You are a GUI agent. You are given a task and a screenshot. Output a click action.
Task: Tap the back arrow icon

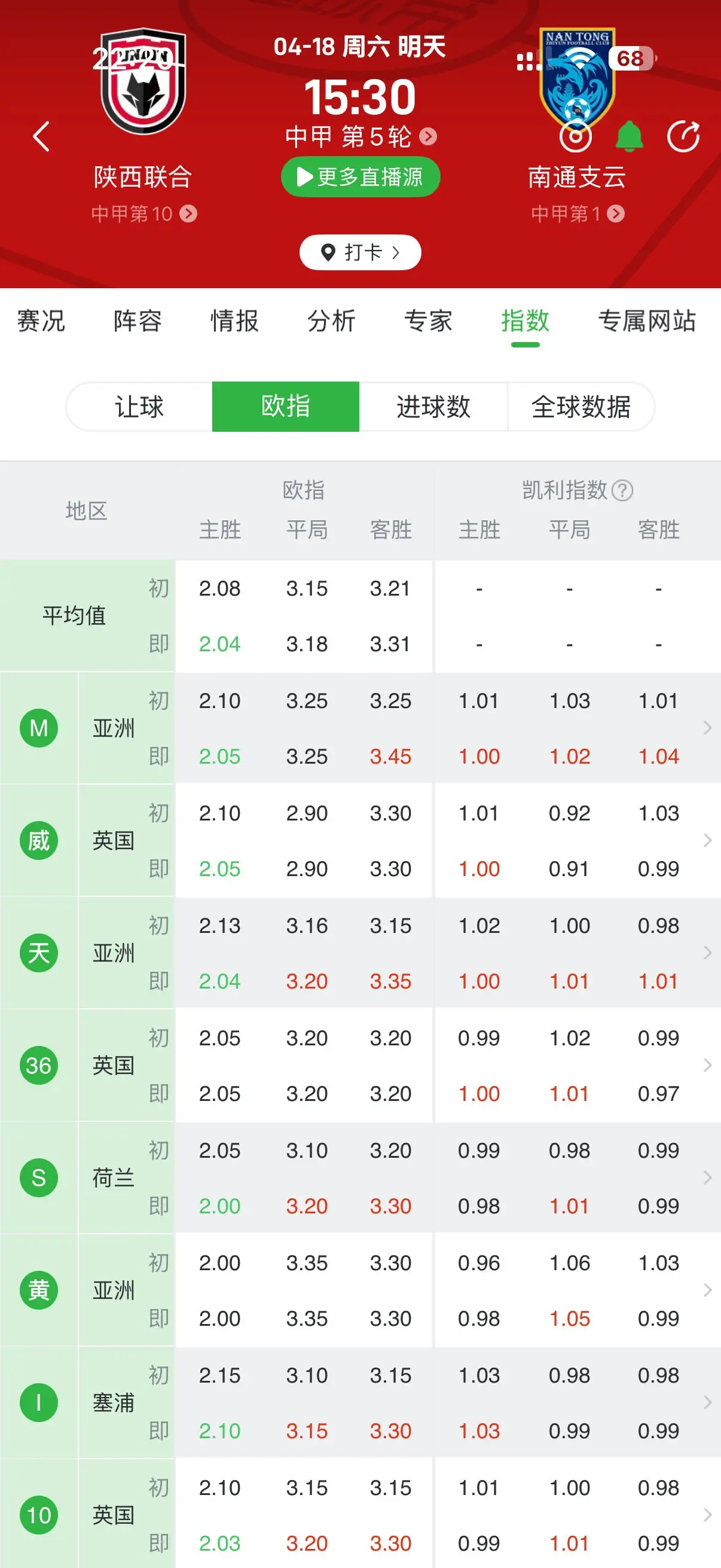[x=41, y=136]
